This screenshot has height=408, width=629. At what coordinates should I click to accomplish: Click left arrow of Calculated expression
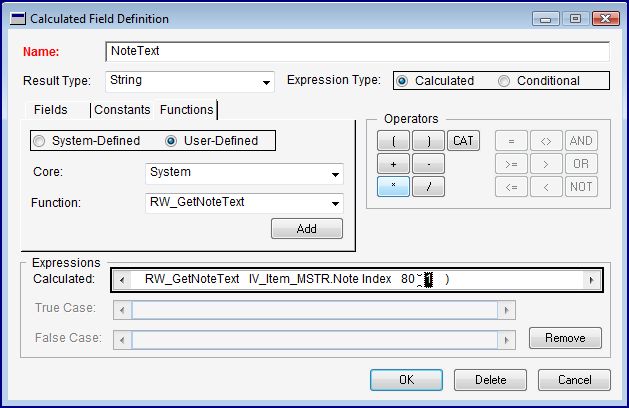pyautogui.click(x=122, y=280)
